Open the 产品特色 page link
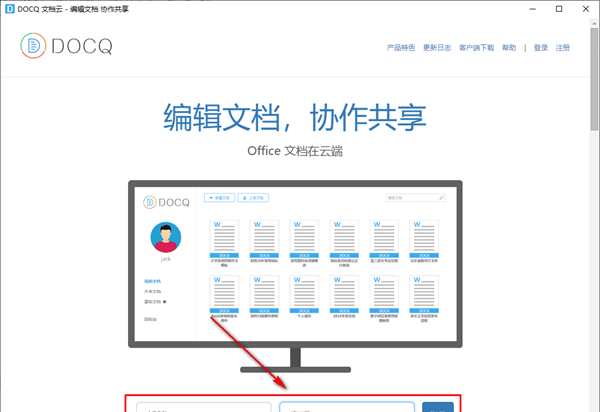 point(401,47)
